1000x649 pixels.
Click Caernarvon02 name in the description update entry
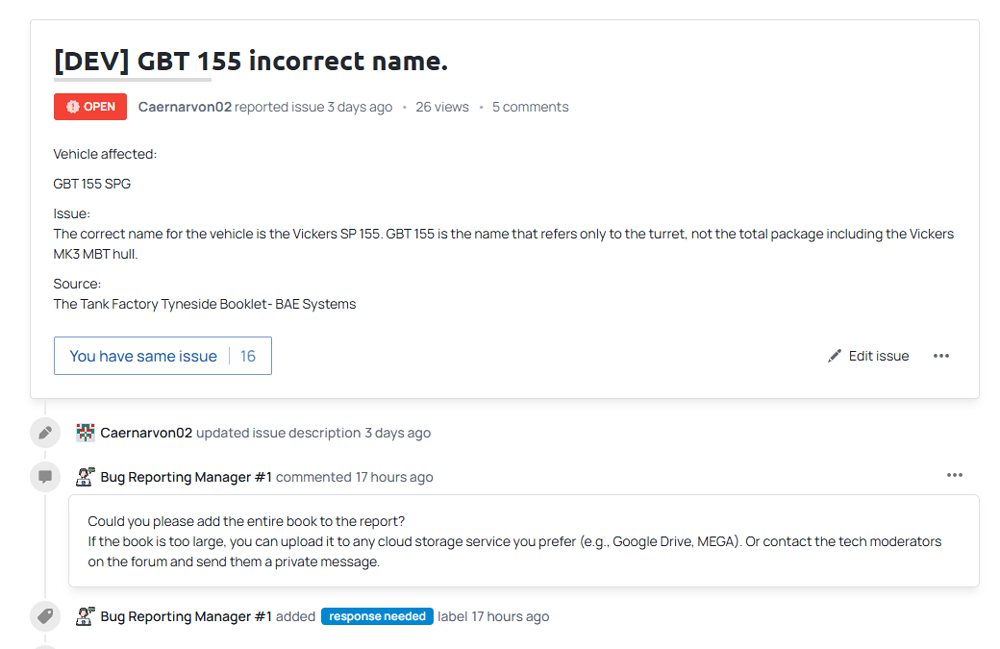click(x=146, y=433)
